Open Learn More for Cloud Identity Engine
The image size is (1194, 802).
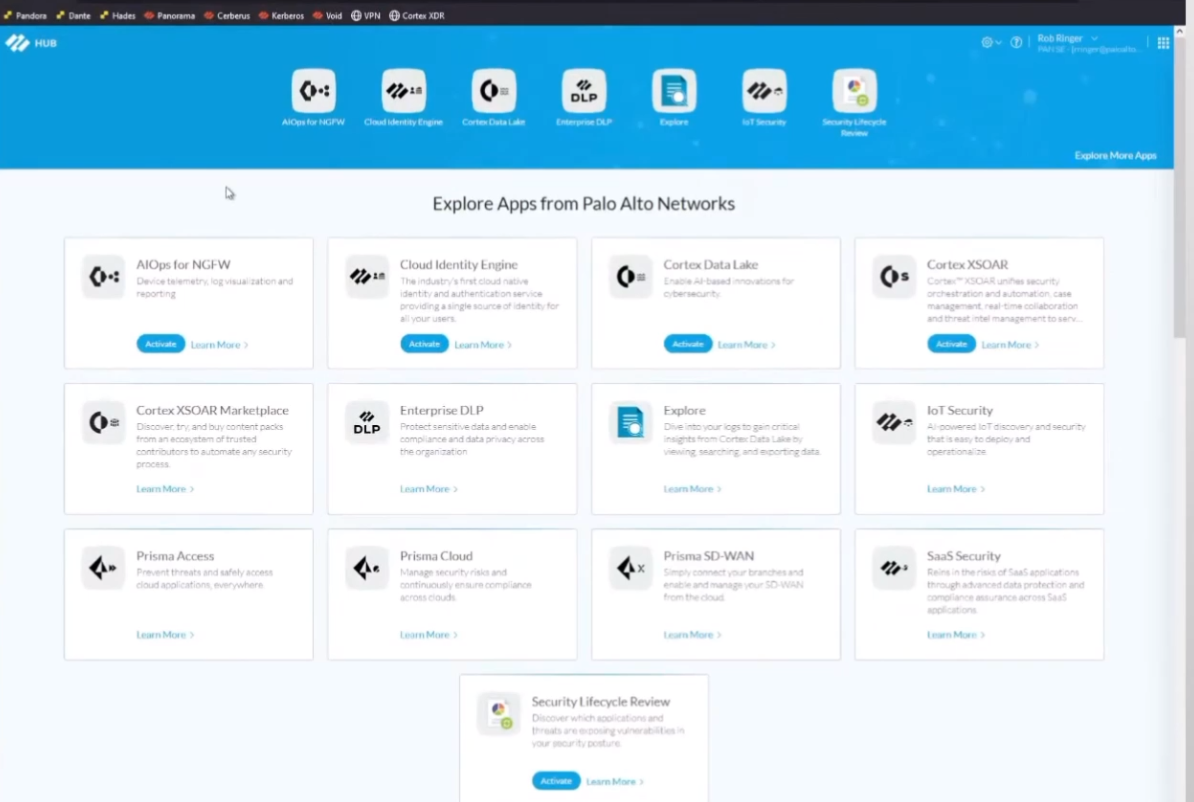(483, 344)
